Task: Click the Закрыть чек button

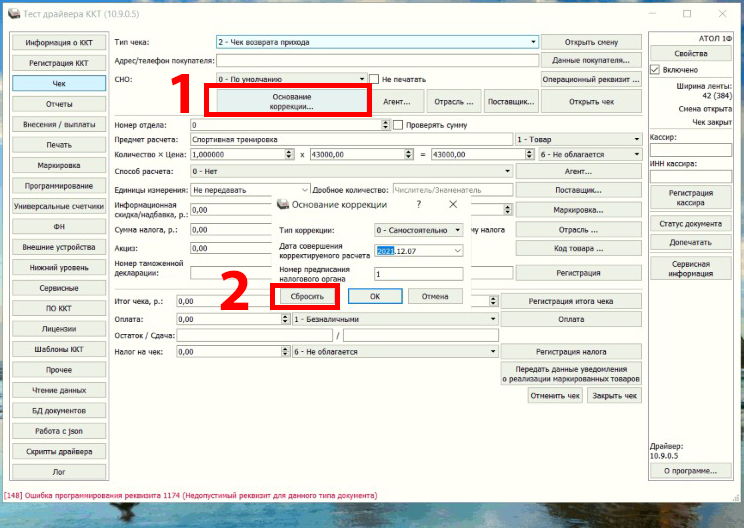Action: click(614, 395)
